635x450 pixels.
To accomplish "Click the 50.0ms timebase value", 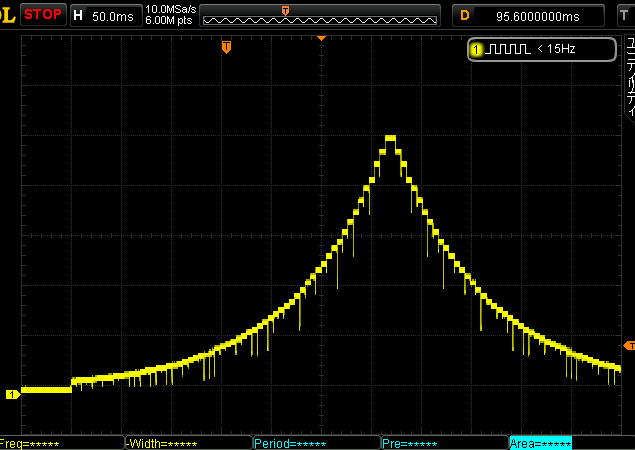I will coord(113,16).
